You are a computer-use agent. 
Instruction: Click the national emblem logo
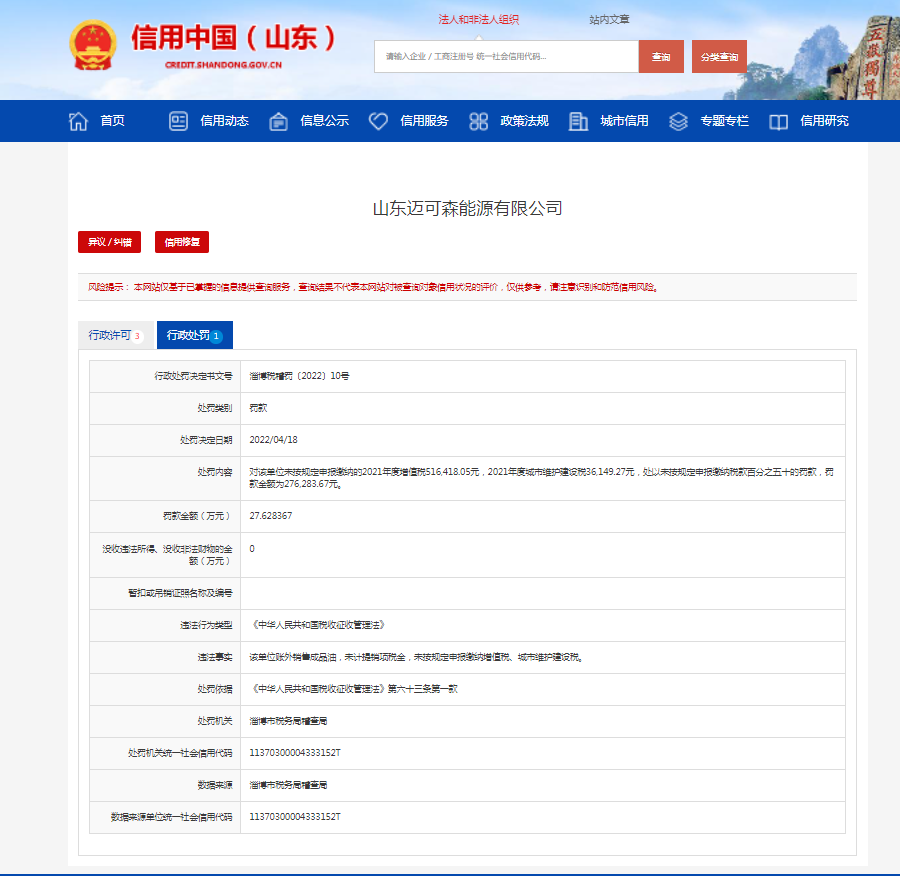93,45
